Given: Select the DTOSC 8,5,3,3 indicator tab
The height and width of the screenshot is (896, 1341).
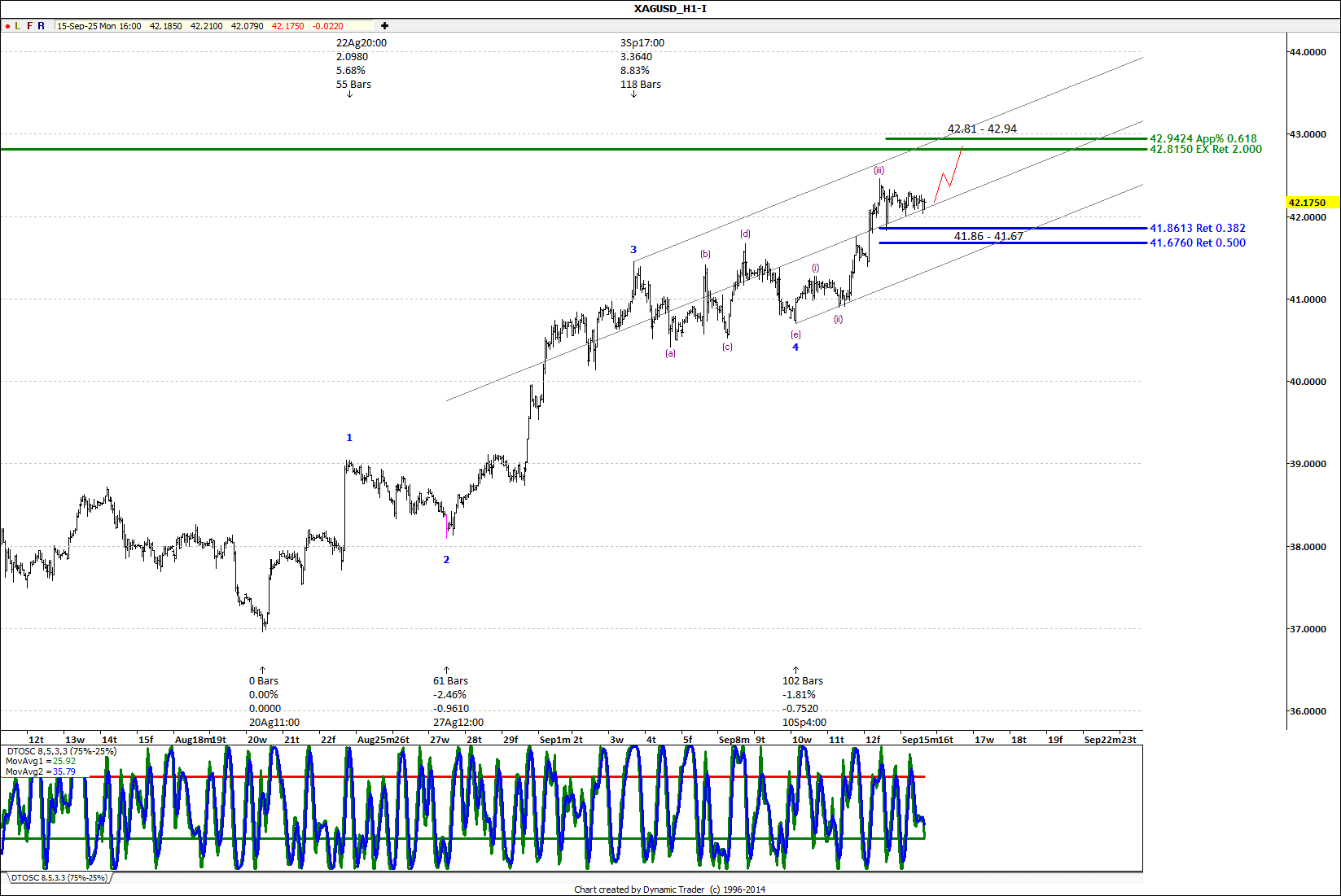Looking at the screenshot, I should (x=59, y=878).
